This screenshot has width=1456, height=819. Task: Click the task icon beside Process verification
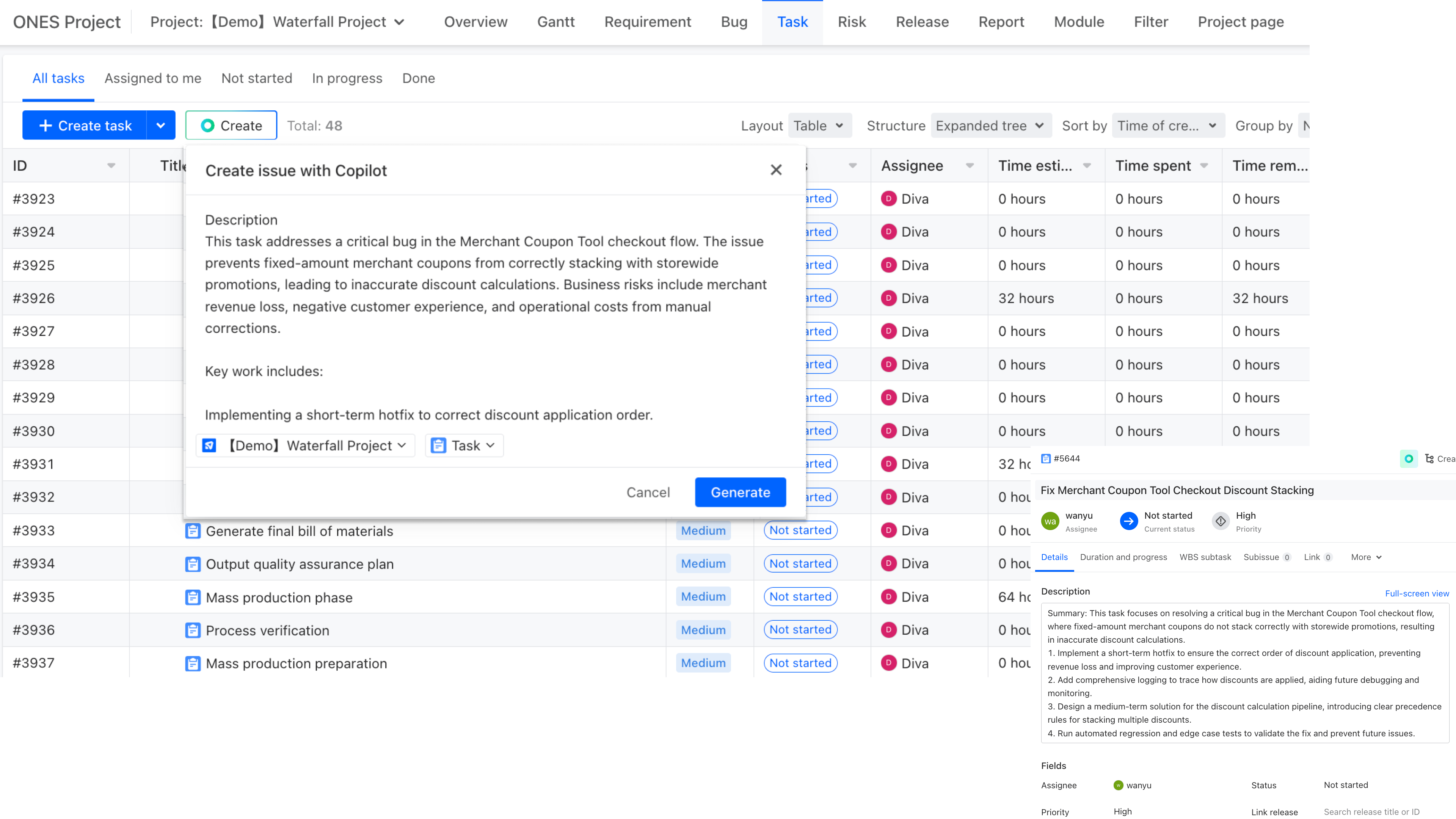pos(192,630)
